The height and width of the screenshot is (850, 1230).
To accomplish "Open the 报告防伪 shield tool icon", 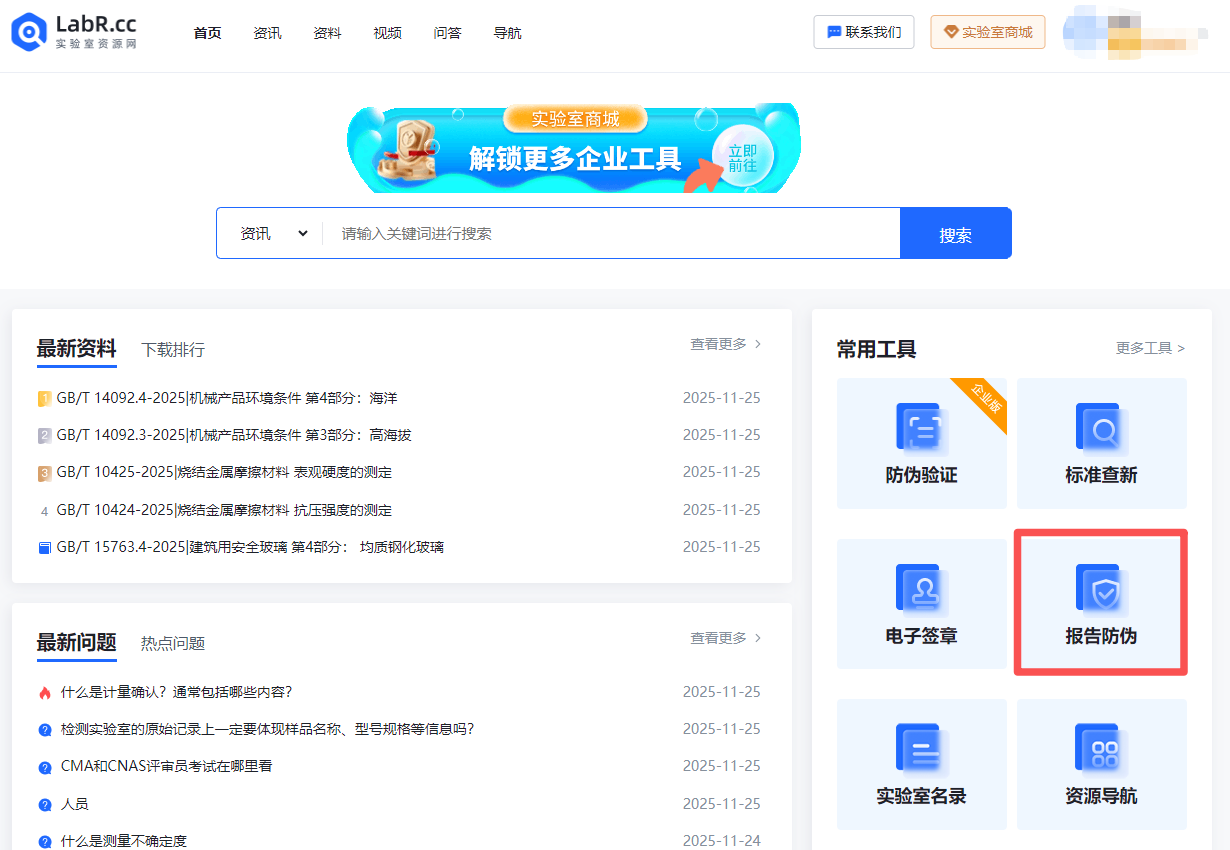I will click(x=1101, y=589).
